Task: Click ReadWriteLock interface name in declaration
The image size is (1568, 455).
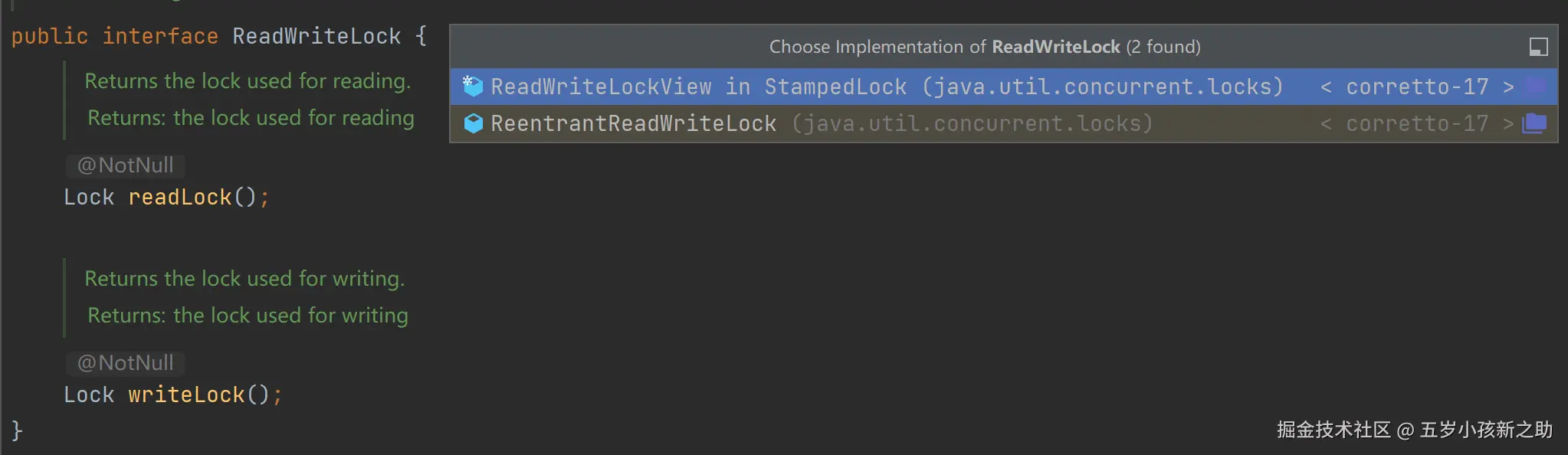Action: click(317, 36)
